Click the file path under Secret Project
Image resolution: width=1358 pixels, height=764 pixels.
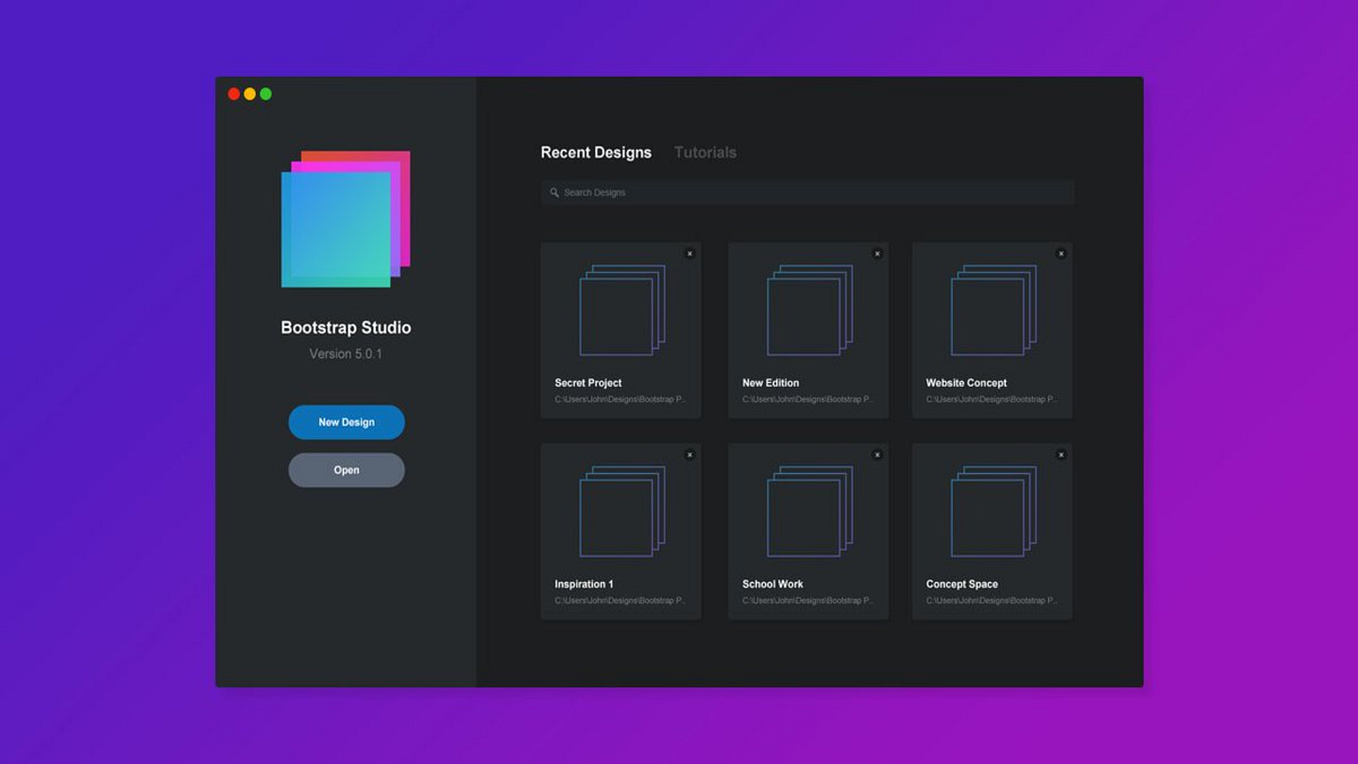(620, 400)
